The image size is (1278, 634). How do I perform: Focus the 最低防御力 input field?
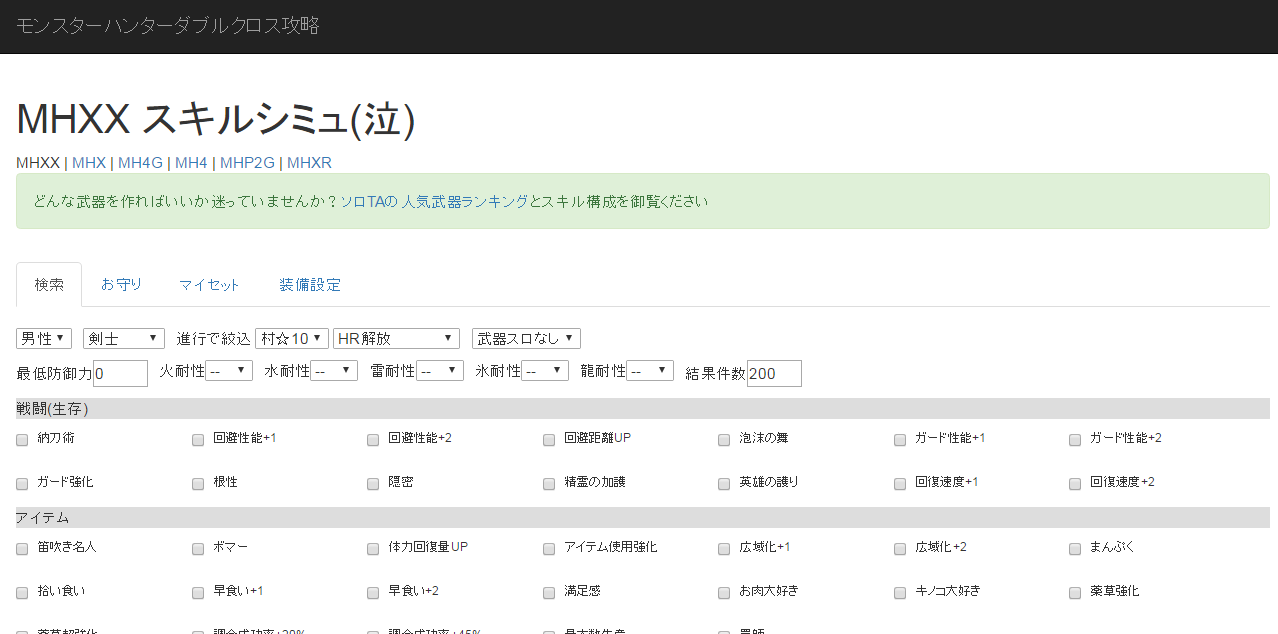(x=120, y=373)
